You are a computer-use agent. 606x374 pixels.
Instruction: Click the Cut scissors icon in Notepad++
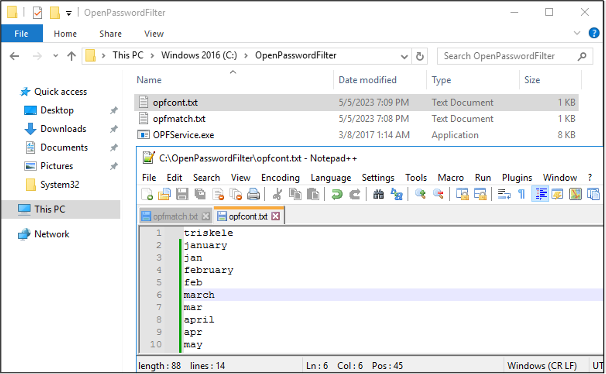click(277, 194)
